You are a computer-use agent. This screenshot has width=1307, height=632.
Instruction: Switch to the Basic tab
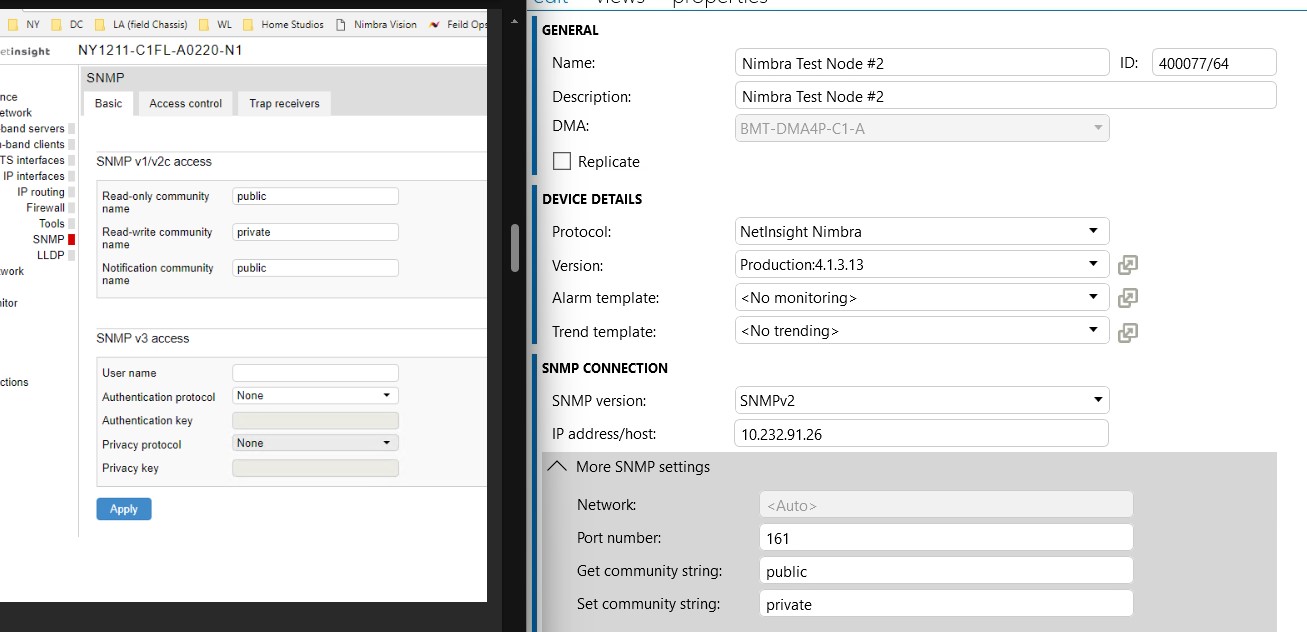[x=108, y=103]
